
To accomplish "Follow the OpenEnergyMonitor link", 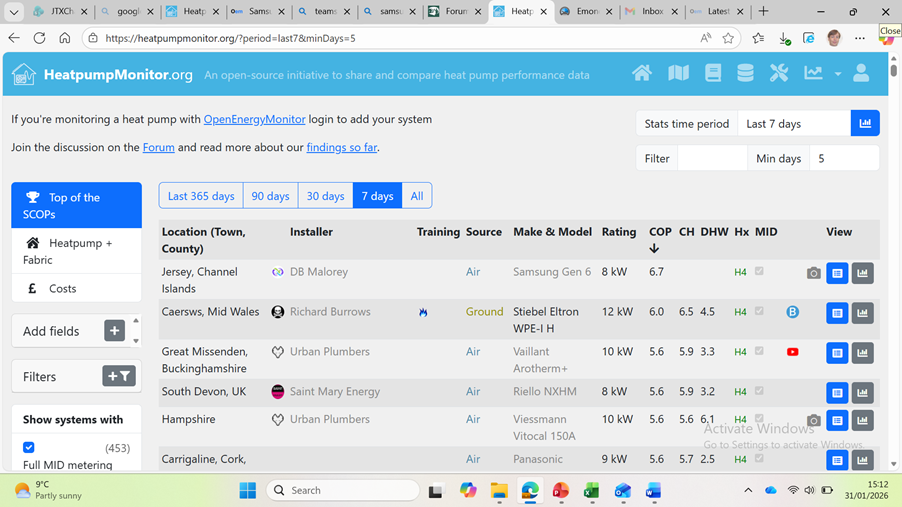I will [254, 119].
